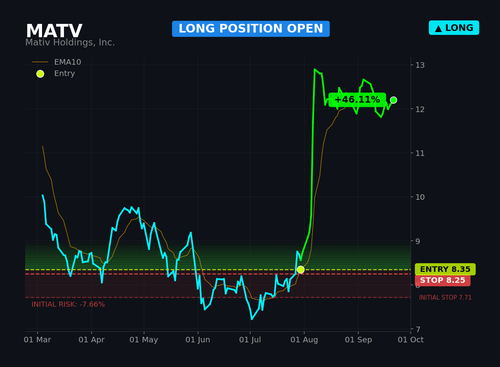Screen dimensions: 500x367
Task: Click the EMA10 legend line sample
Action: click(x=40, y=62)
